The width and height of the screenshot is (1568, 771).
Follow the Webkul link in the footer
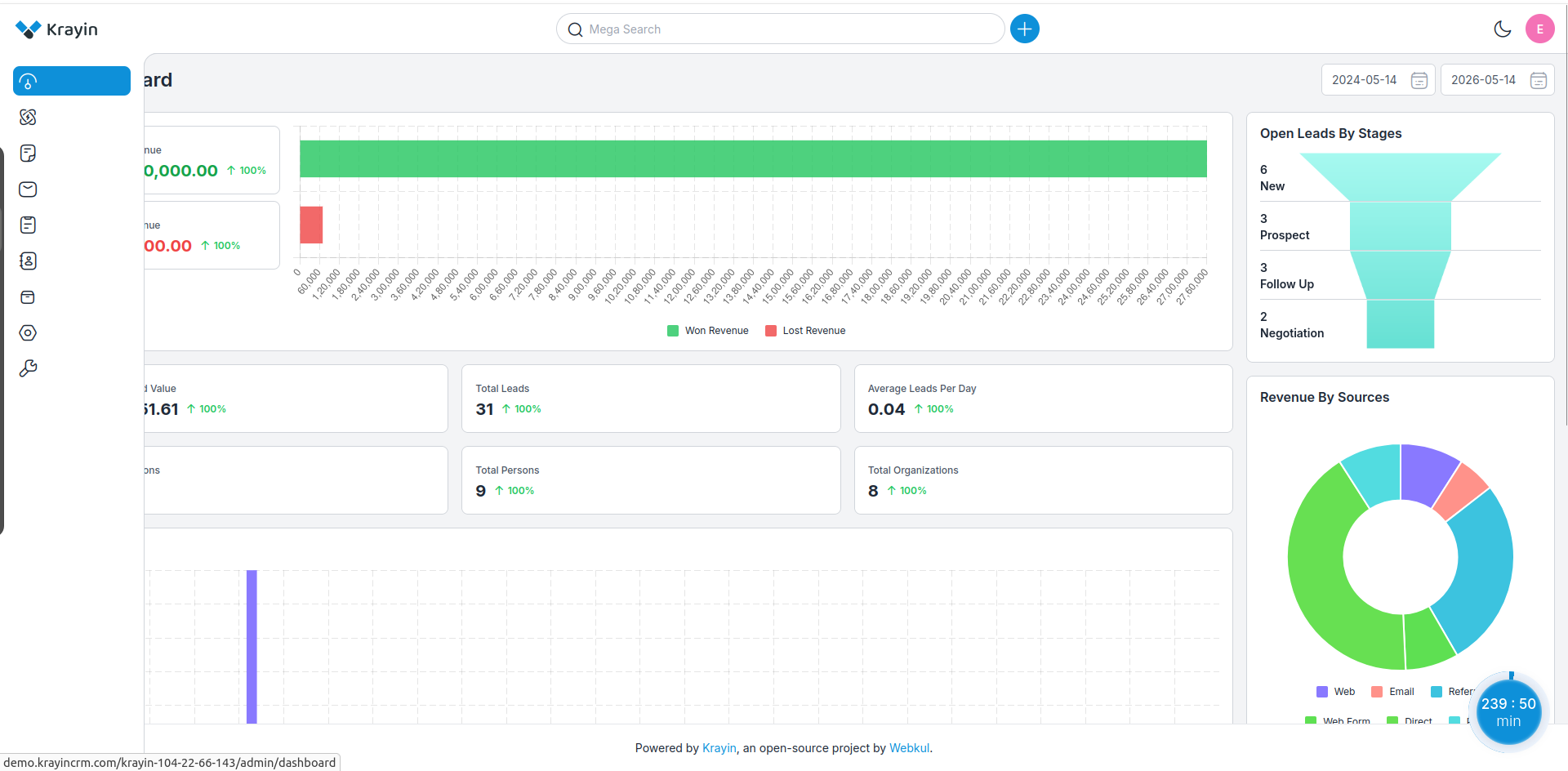click(x=909, y=748)
